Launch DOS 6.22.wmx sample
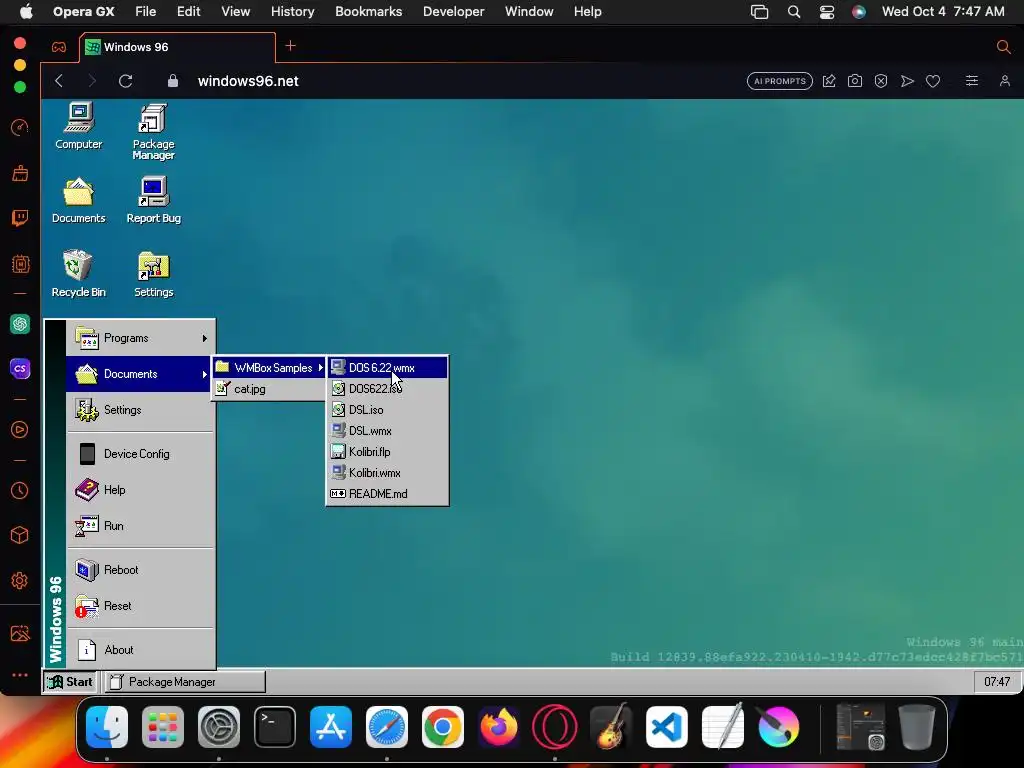This screenshot has height=768, width=1024. 387,368
